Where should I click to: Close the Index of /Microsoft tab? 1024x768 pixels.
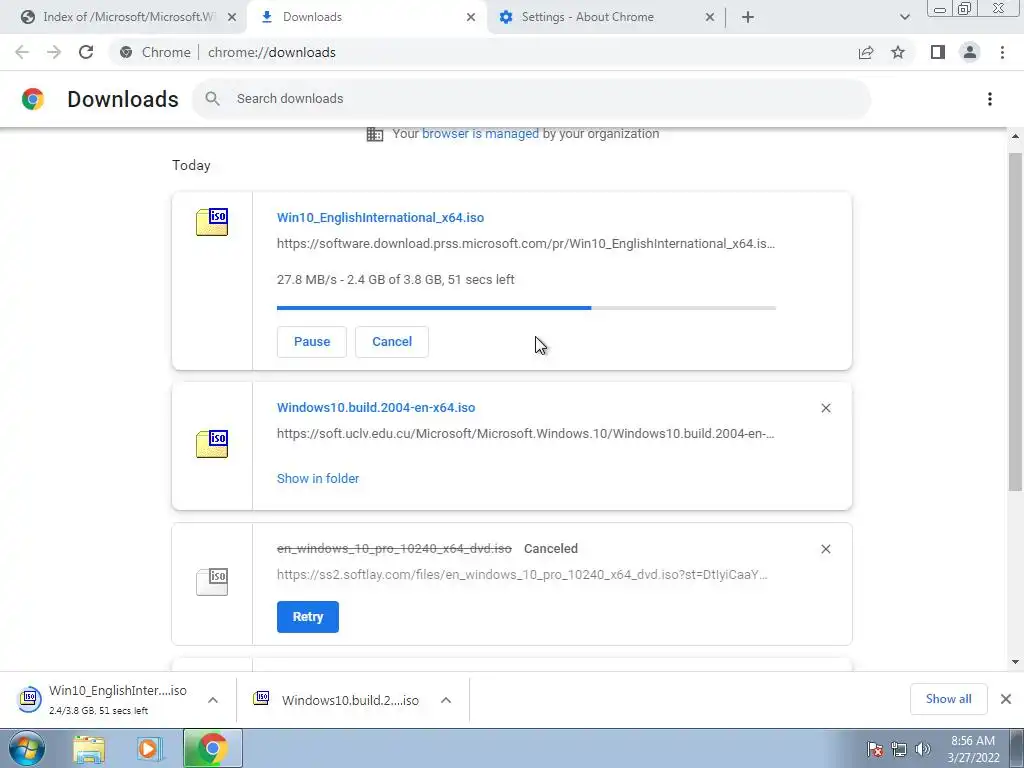click(x=232, y=17)
